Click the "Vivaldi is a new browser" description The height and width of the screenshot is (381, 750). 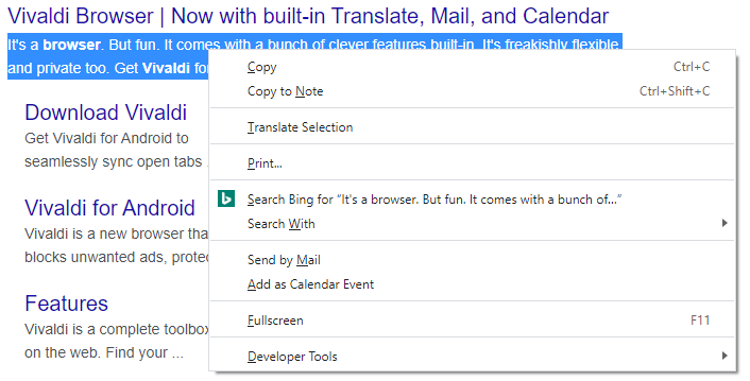(116, 234)
